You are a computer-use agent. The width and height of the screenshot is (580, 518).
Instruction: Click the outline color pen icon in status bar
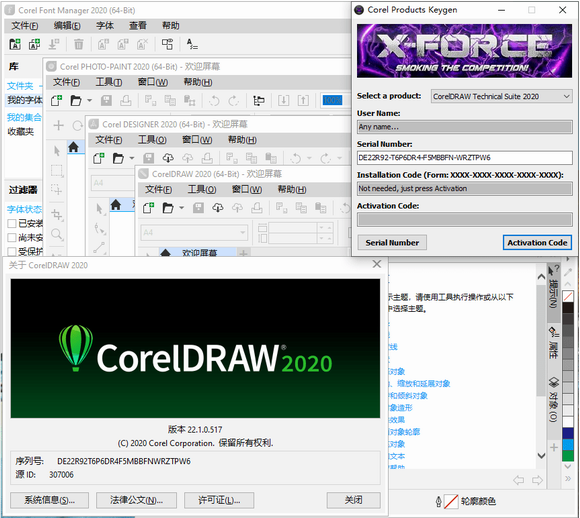coord(438,501)
